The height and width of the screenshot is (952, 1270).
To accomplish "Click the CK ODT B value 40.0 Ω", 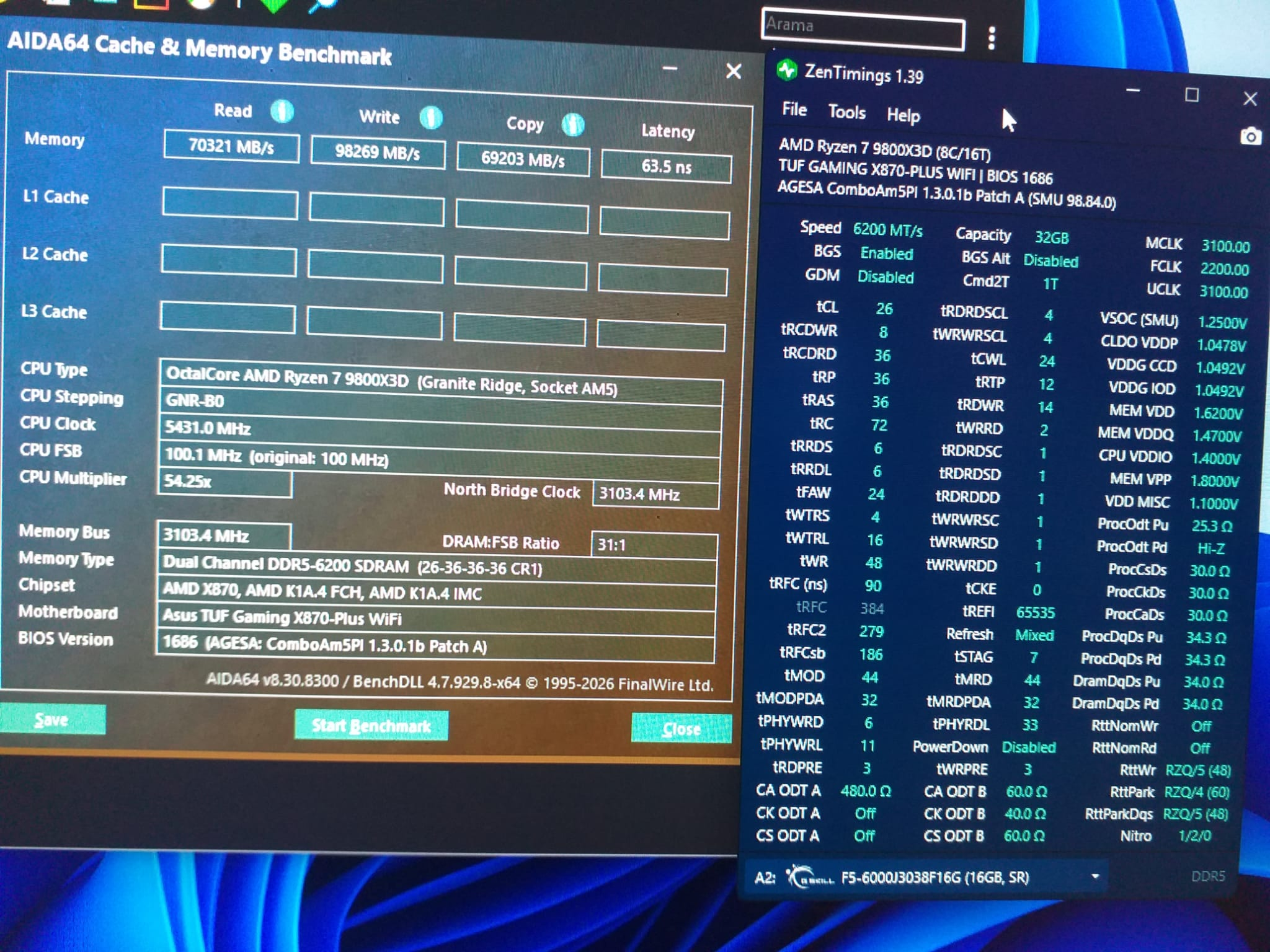I will click(x=1025, y=813).
